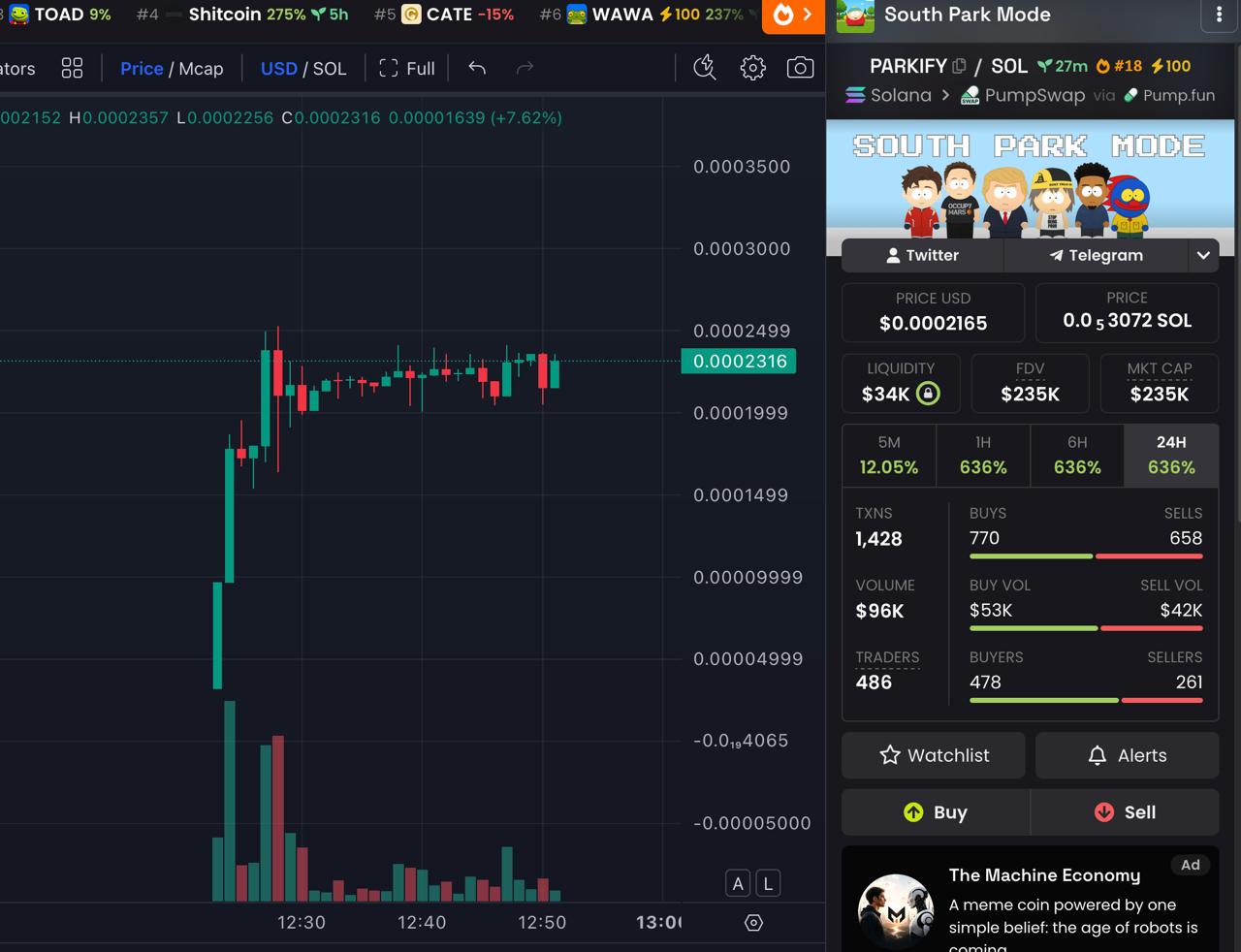Click the liquidity lock icon next to $34K
Image resolution: width=1241 pixels, height=952 pixels.
click(x=928, y=394)
